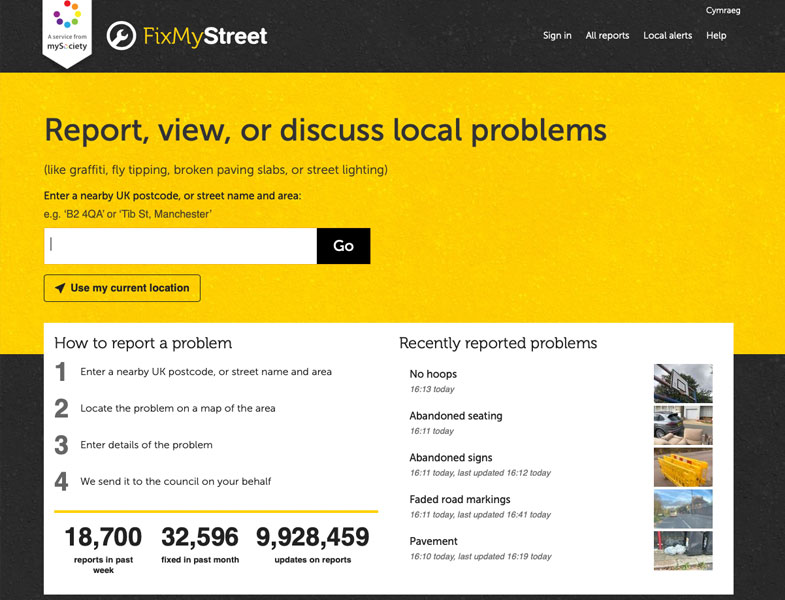The image size is (785, 600).
Task: Open the Abandoned signs photo thumbnail
Action: coord(683,467)
